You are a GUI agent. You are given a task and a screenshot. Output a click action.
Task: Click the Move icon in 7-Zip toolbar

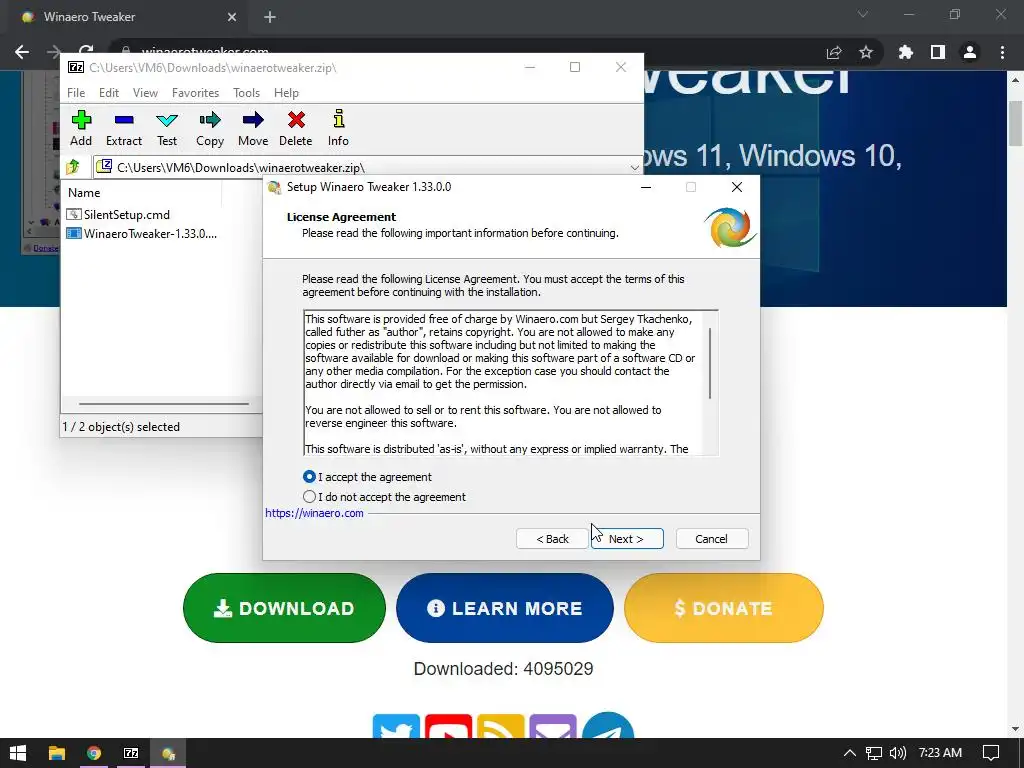pos(253,128)
